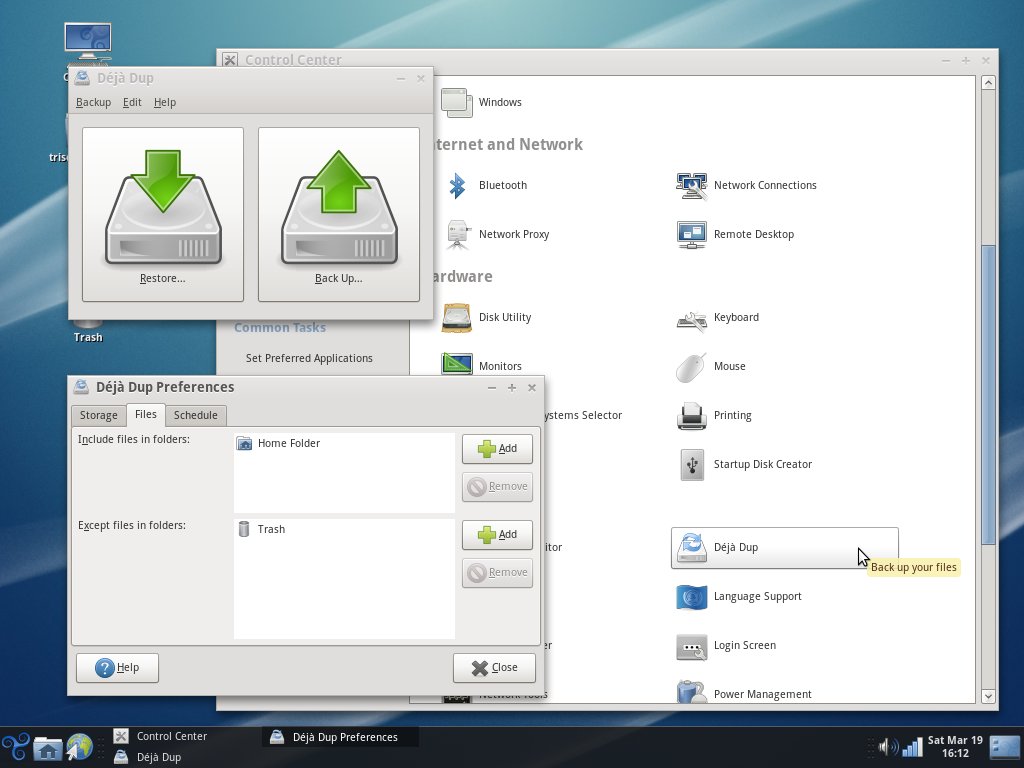Select Déjà Dup Preferences taskbar entry
The width and height of the screenshot is (1024, 768).
pyautogui.click(x=340, y=737)
